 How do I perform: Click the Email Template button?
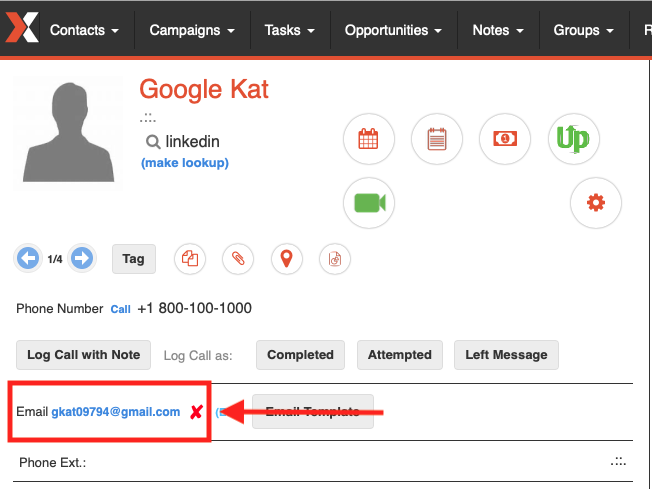coord(313,412)
